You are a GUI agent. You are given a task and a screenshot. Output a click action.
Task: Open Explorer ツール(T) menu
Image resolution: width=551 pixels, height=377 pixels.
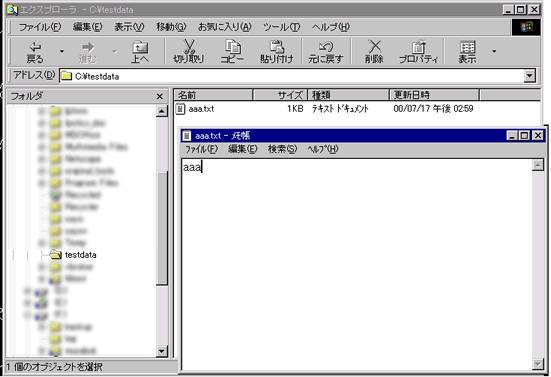click(281, 27)
